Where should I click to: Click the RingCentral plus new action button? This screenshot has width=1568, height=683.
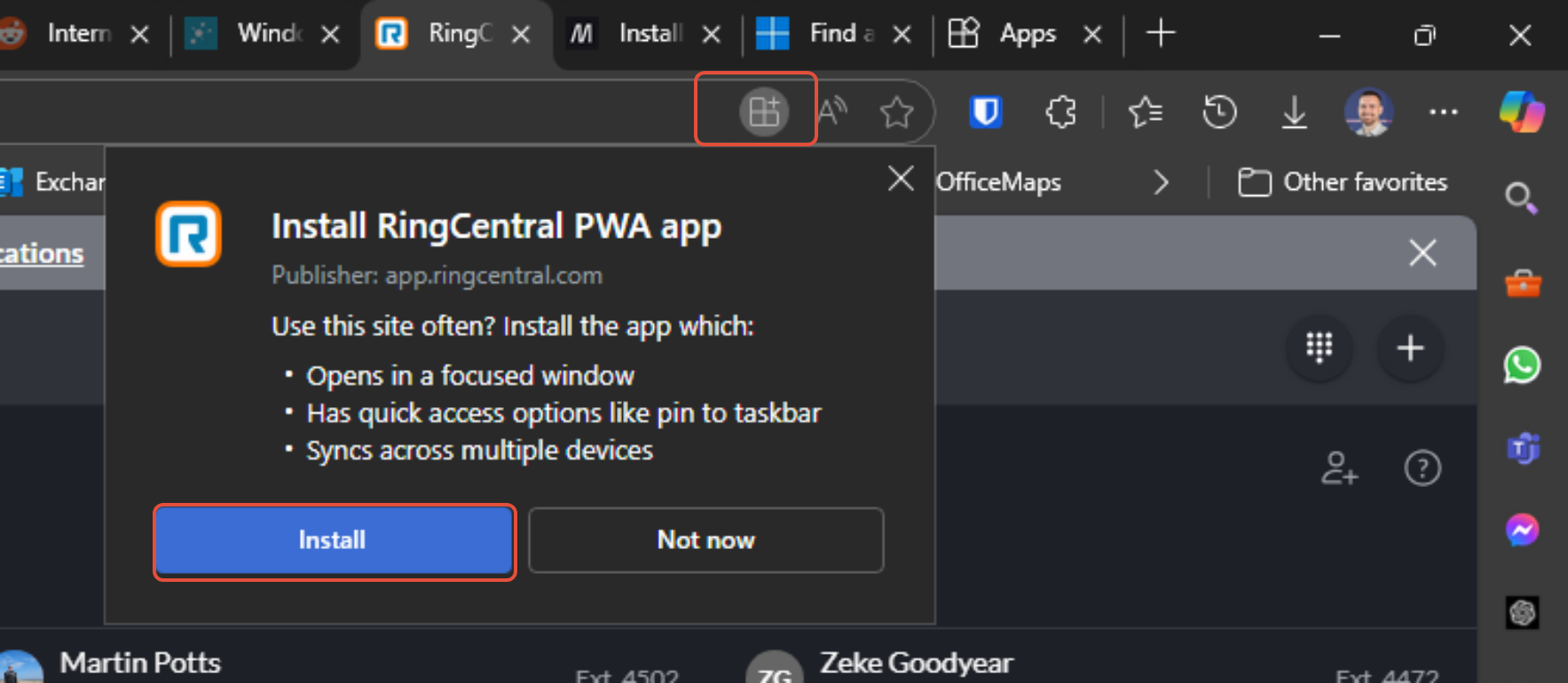1410,348
